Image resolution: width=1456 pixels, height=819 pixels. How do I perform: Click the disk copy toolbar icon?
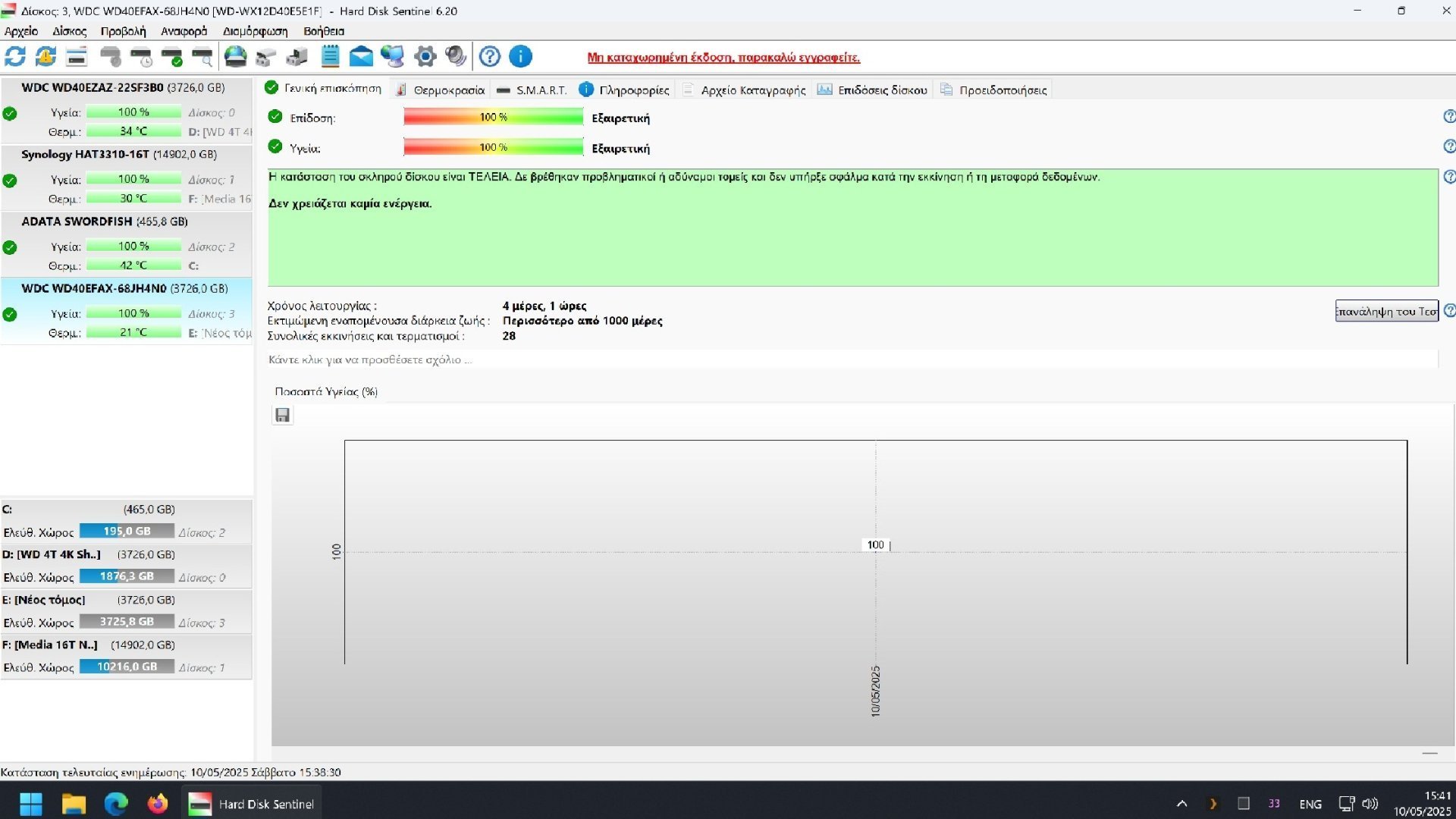(266, 56)
